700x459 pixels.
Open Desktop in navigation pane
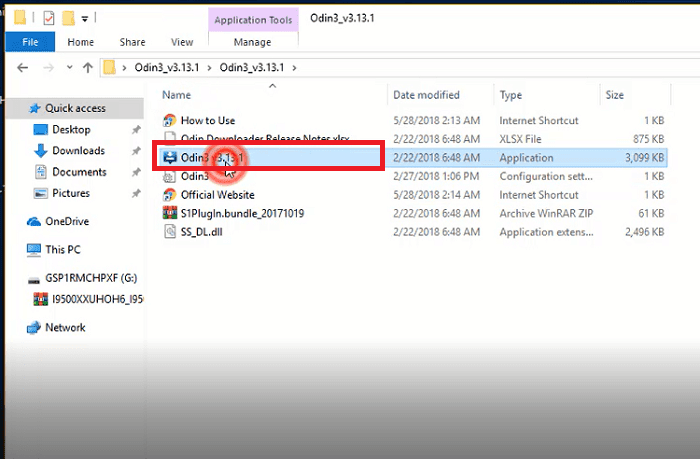71,129
